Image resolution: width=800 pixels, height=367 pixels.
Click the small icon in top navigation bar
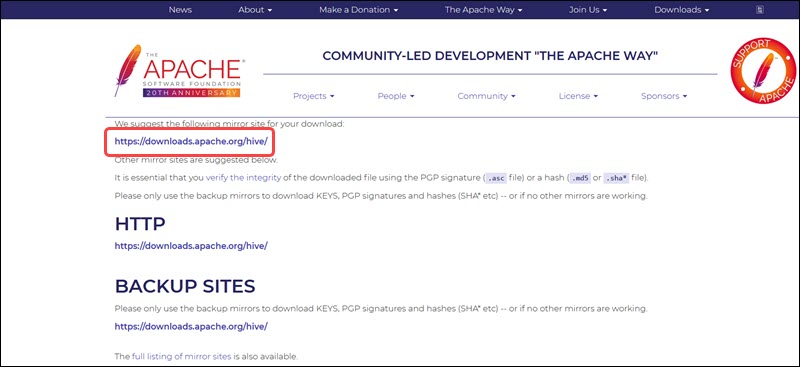point(760,10)
